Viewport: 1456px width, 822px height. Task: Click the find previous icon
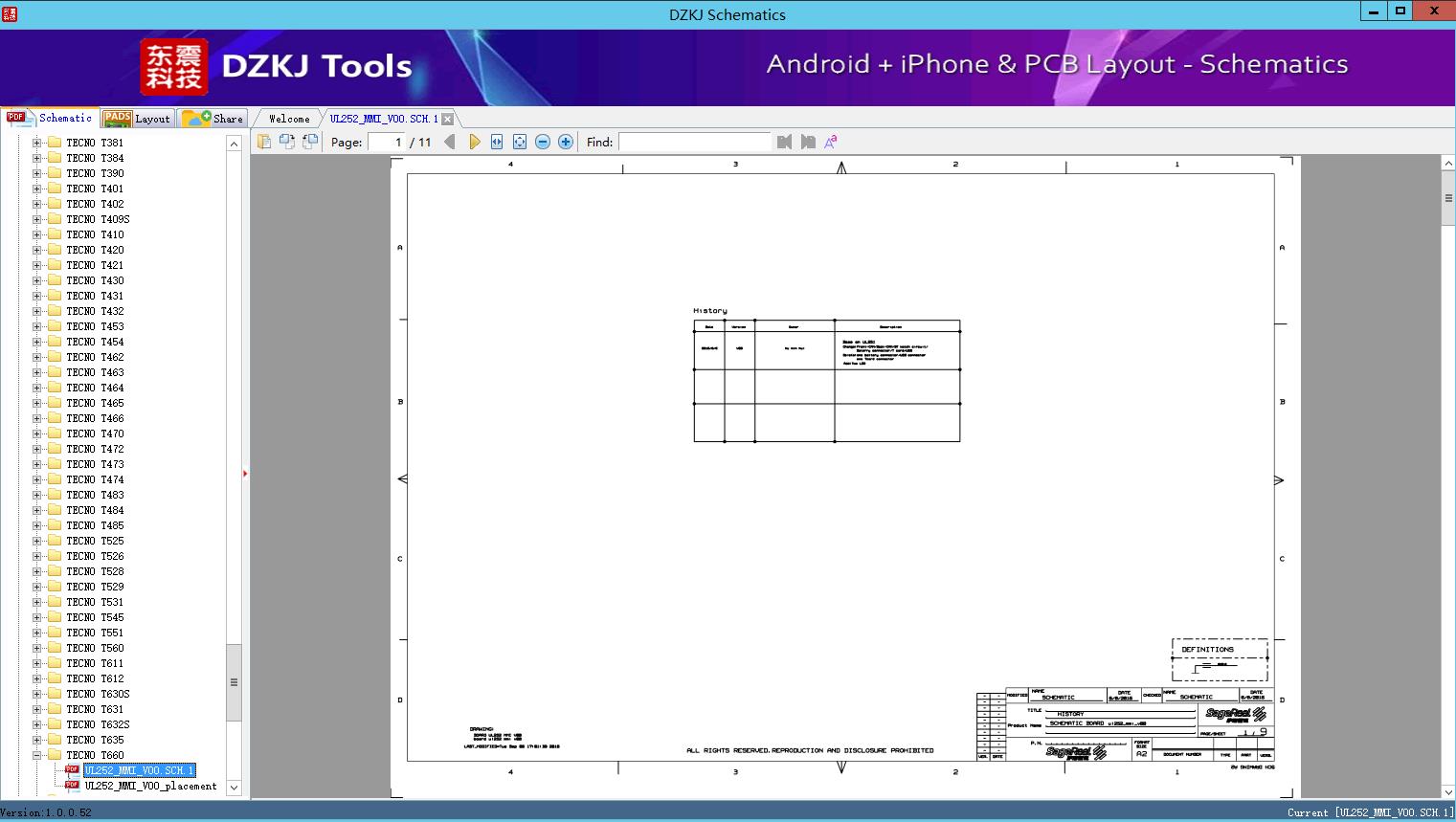tap(785, 142)
